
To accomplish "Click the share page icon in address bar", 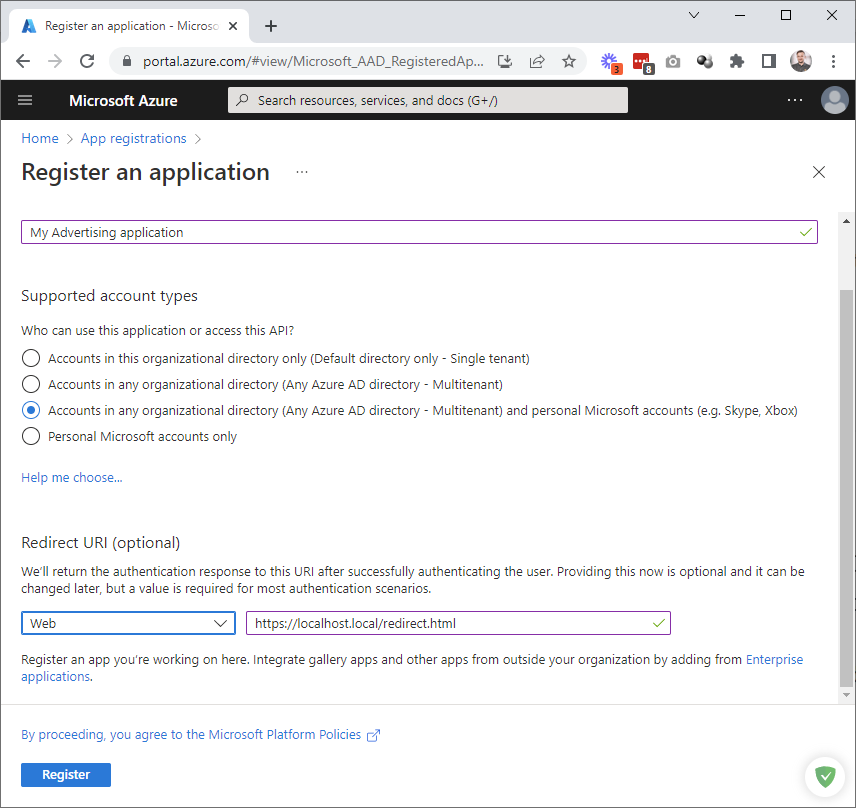I will 537,61.
